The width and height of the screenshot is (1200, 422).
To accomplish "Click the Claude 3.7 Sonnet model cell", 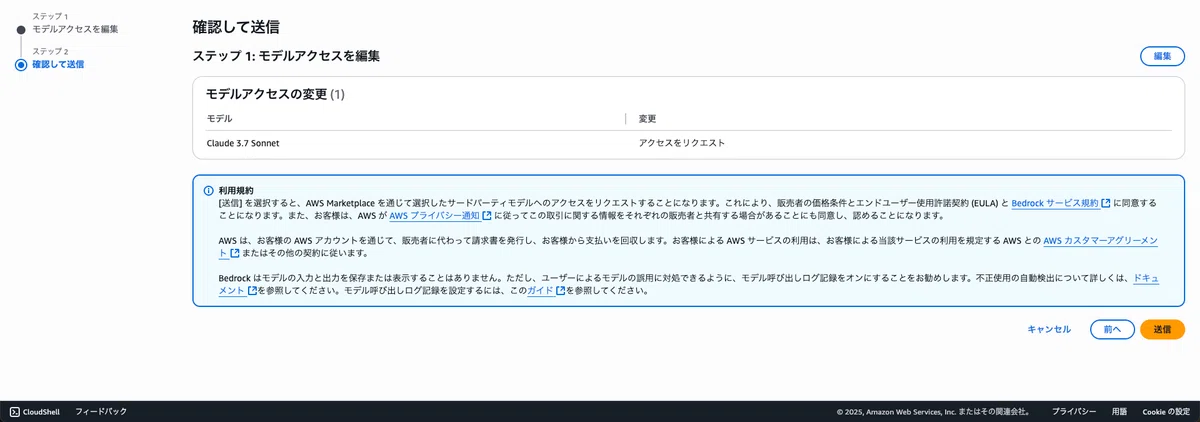I will click(243, 143).
